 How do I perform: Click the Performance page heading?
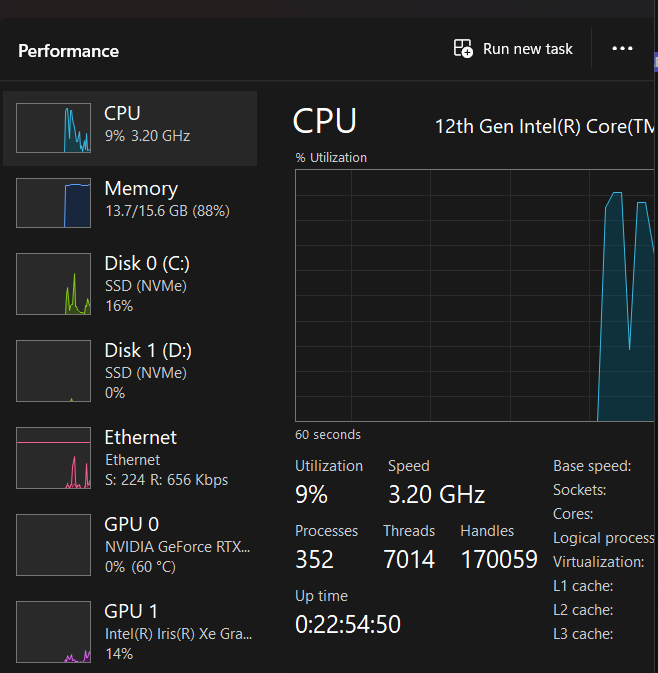tap(68, 51)
